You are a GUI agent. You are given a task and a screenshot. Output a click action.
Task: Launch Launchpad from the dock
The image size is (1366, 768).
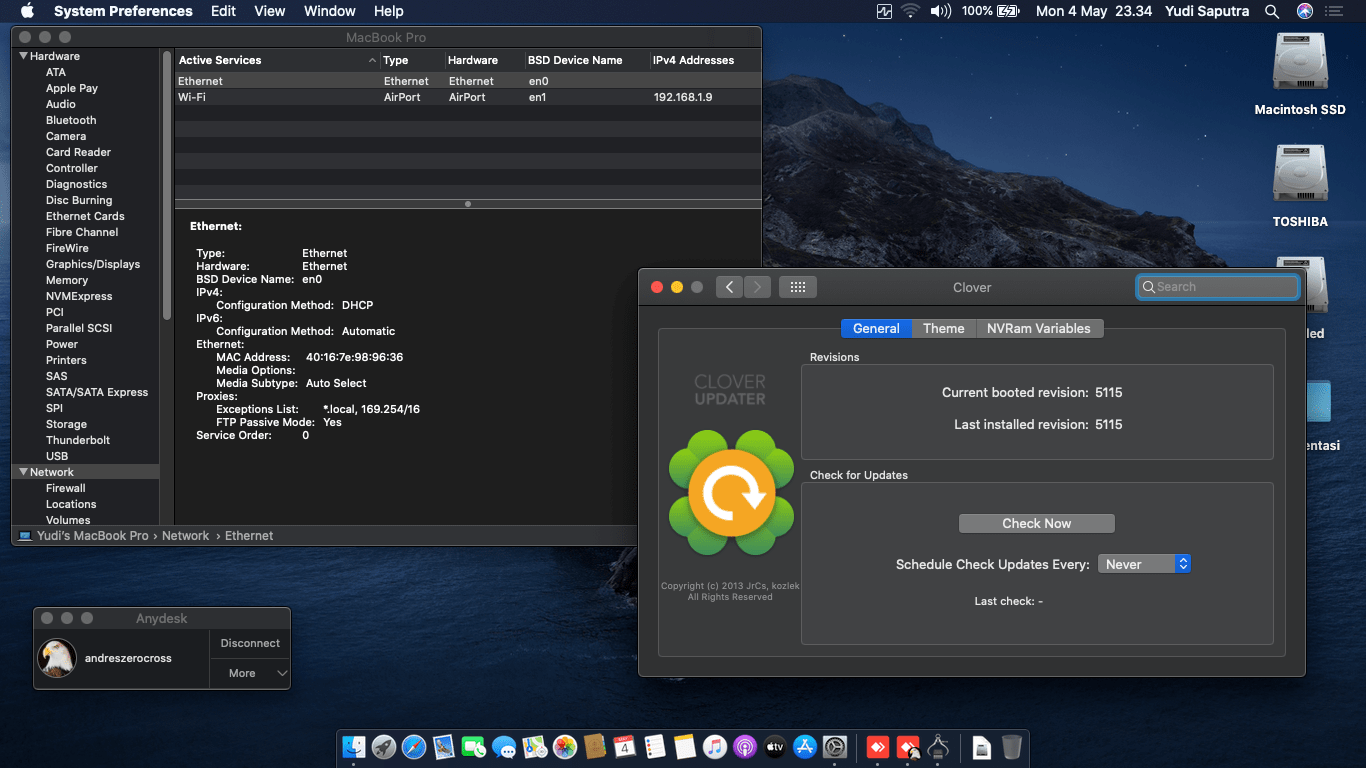(x=383, y=747)
